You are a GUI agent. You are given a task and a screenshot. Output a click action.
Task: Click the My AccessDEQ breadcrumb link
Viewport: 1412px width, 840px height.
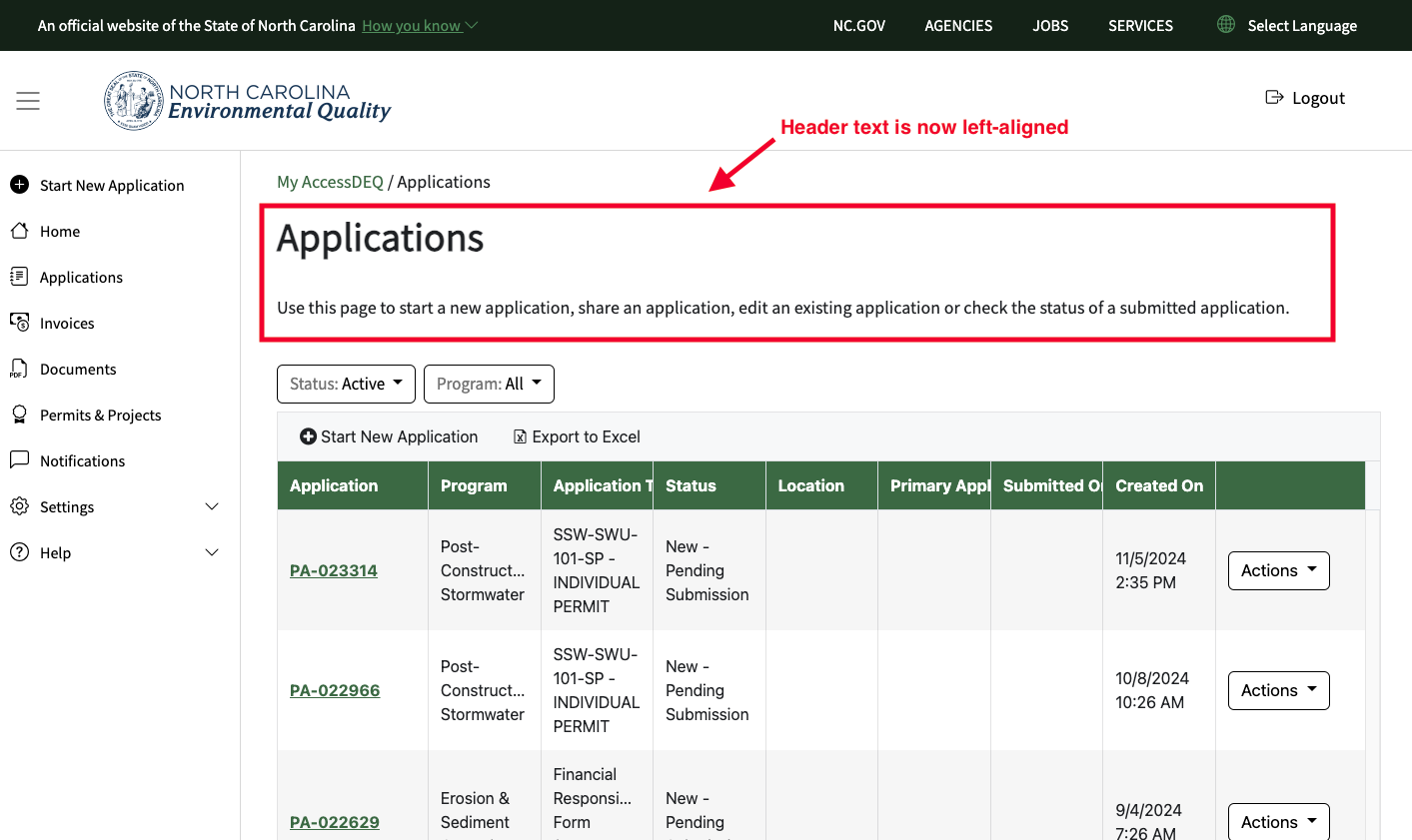pyautogui.click(x=330, y=182)
